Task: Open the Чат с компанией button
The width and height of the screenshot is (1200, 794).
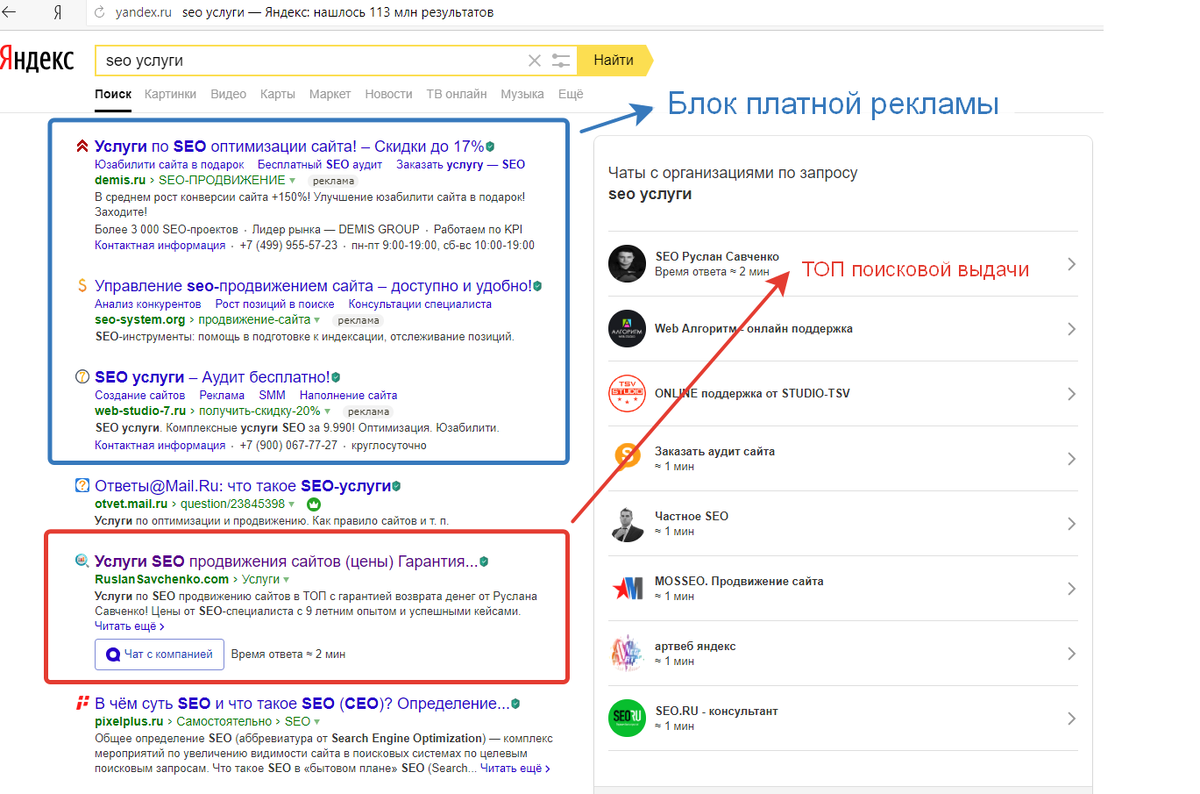Action: pyautogui.click(x=159, y=655)
